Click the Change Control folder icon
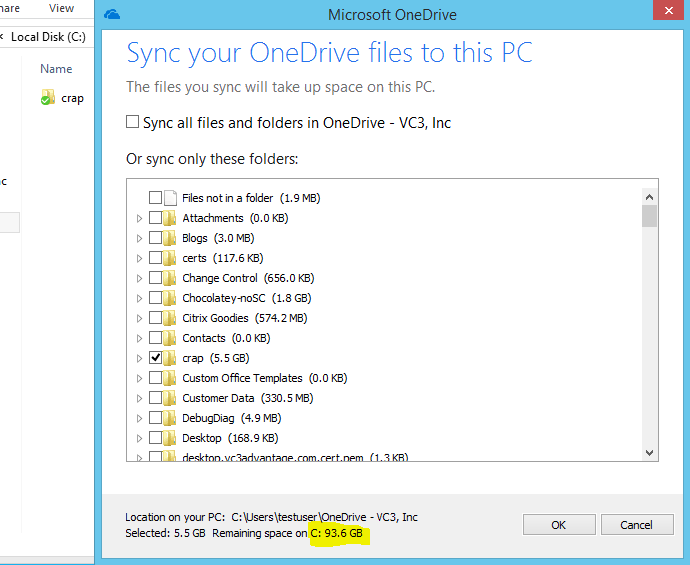The width and height of the screenshot is (690, 565). point(169,278)
